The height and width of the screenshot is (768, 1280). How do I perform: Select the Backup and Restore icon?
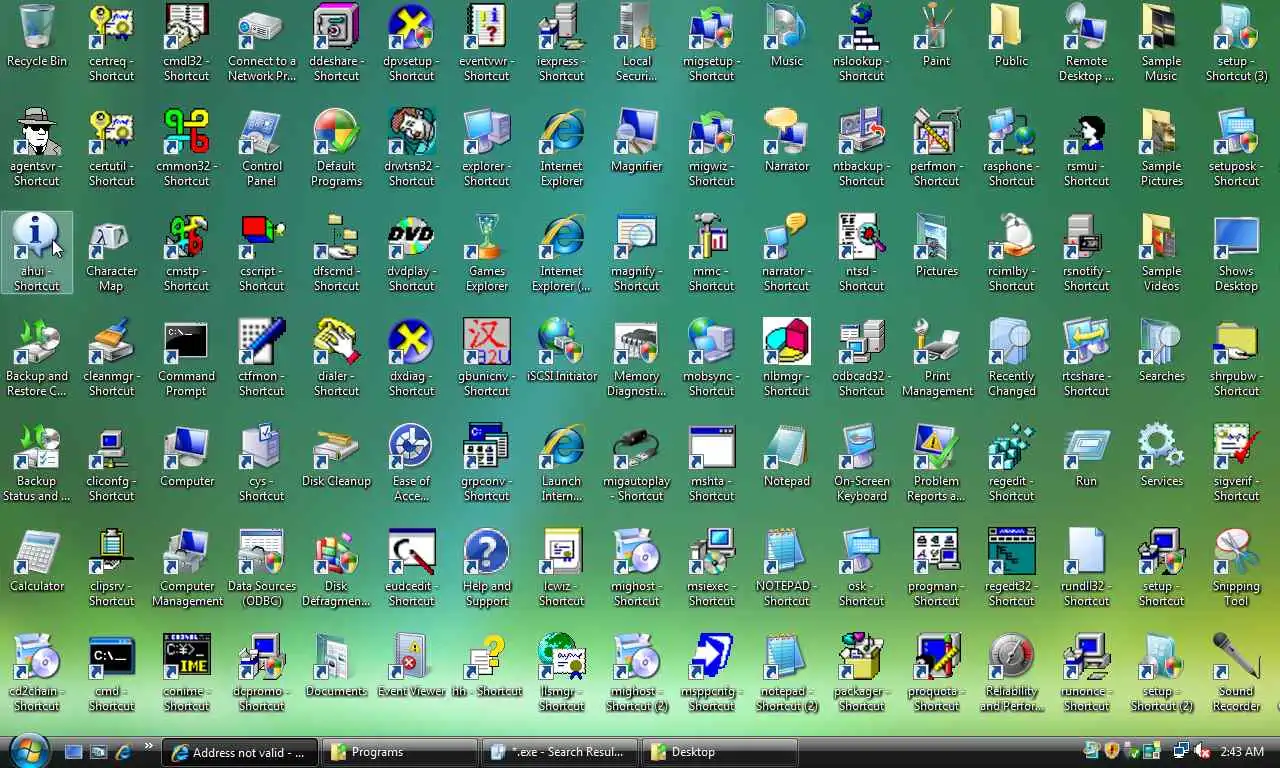click(x=37, y=358)
